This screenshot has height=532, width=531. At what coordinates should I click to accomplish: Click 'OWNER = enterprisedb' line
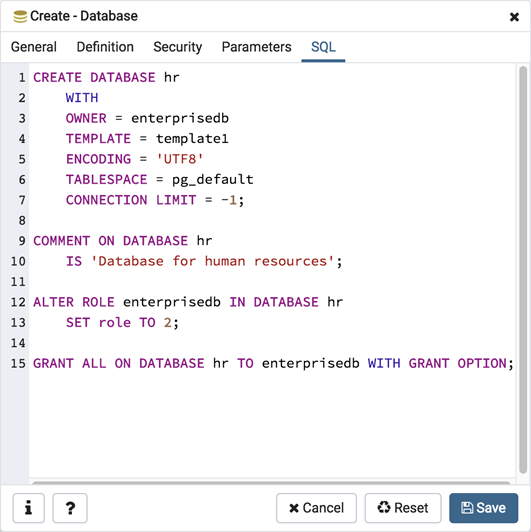click(x=147, y=118)
